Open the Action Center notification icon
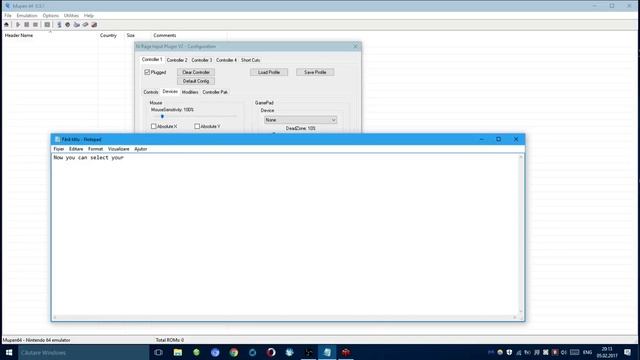 pyautogui.click(x=627, y=352)
